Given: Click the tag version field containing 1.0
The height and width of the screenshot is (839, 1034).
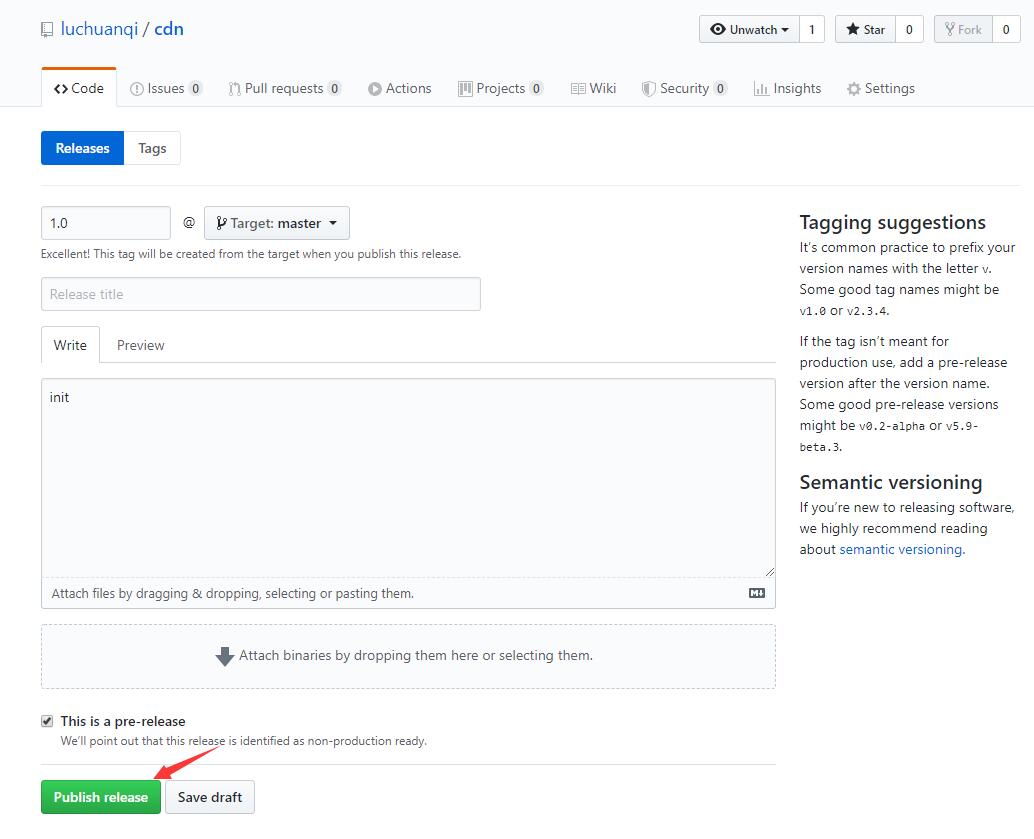Looking at the screenshot, I should coord(105,223).
